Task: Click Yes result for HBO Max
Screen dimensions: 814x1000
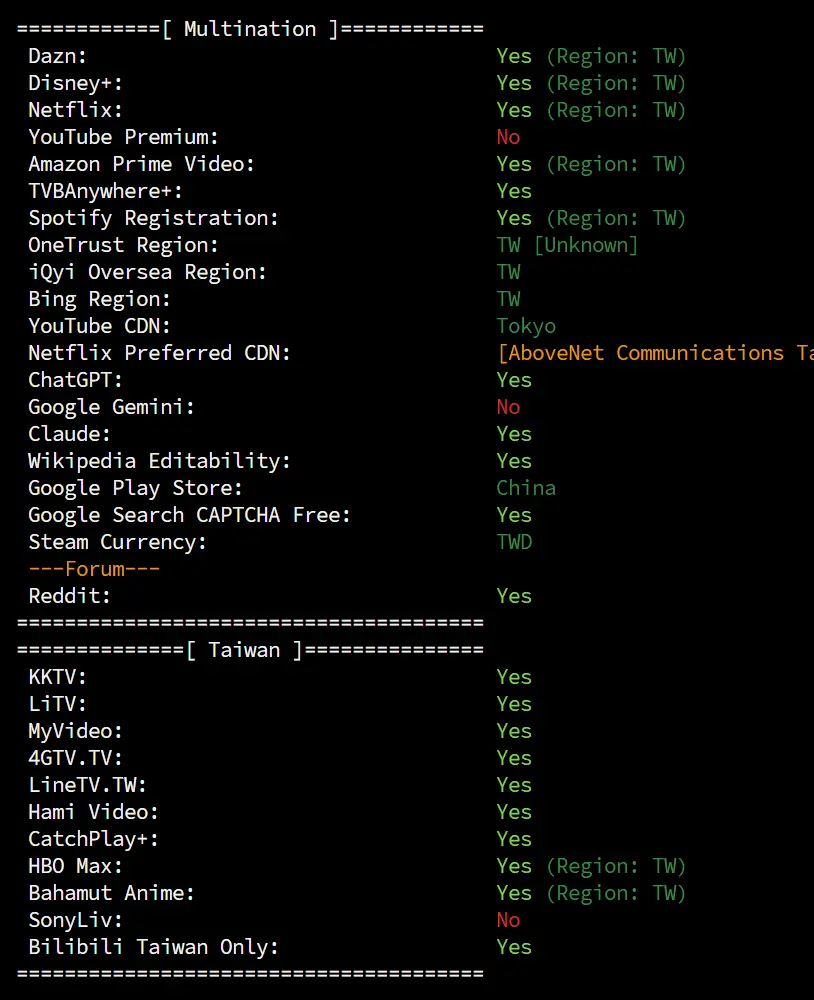Action: click(x=514, y=866)
